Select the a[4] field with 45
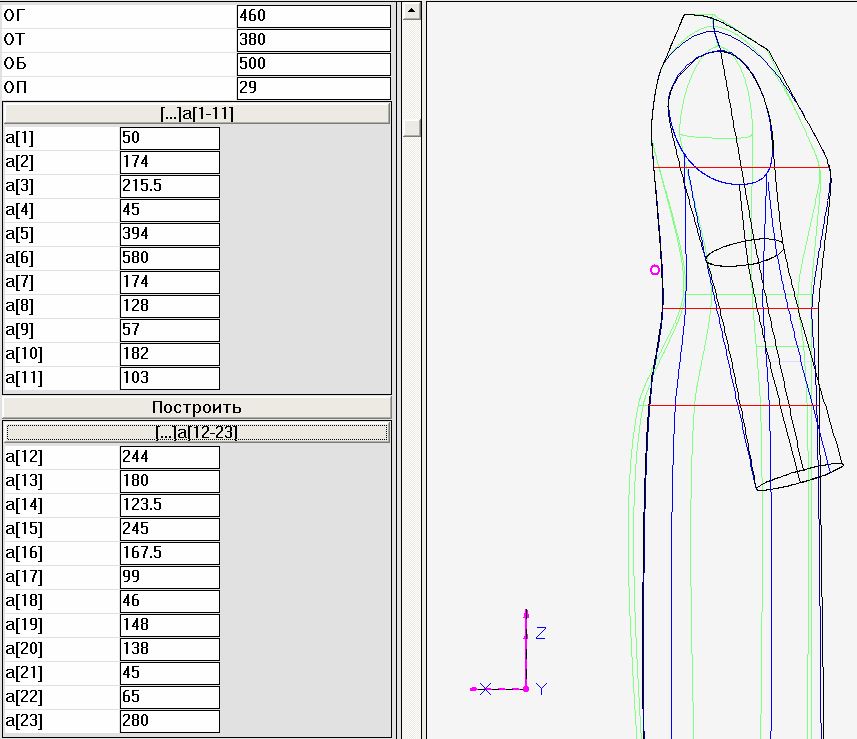Screen dimensions: 857x739 [x=170, y=210]
